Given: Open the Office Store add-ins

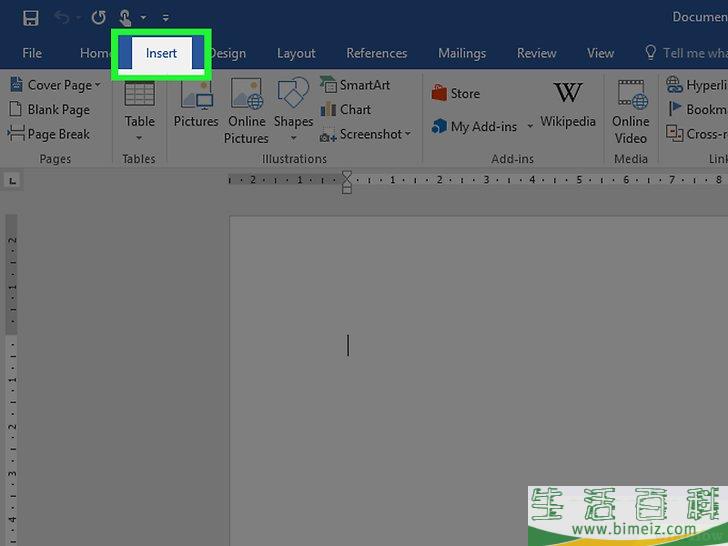Looking at the screenshot, I should click(456, 93).
